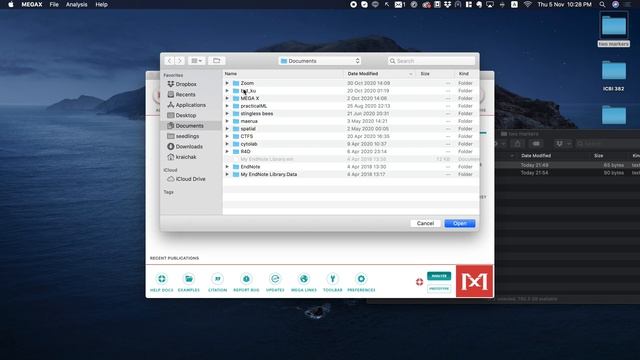The image size is (640, 360).
Task: Sort by the Size column in dialog
Action: (x=436, y=74)
